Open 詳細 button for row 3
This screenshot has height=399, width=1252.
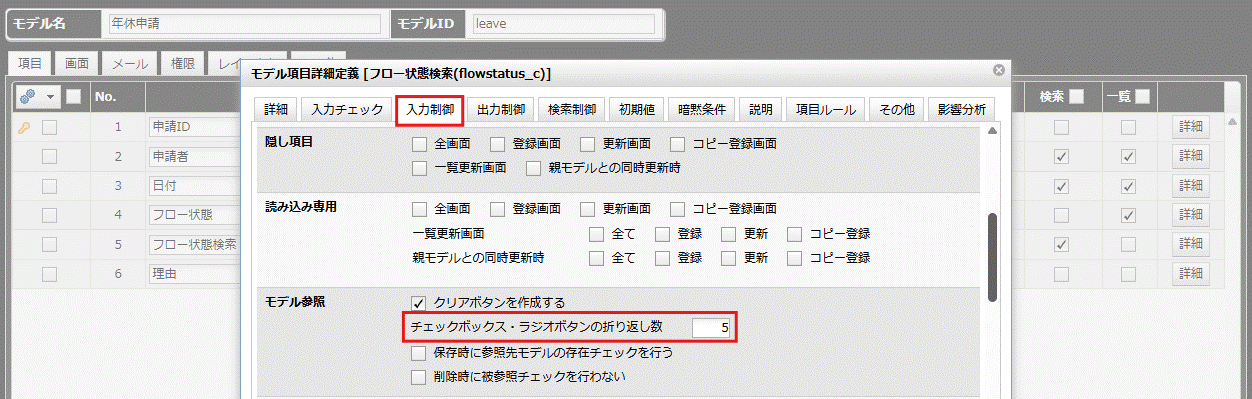(x=1191, y=186)
